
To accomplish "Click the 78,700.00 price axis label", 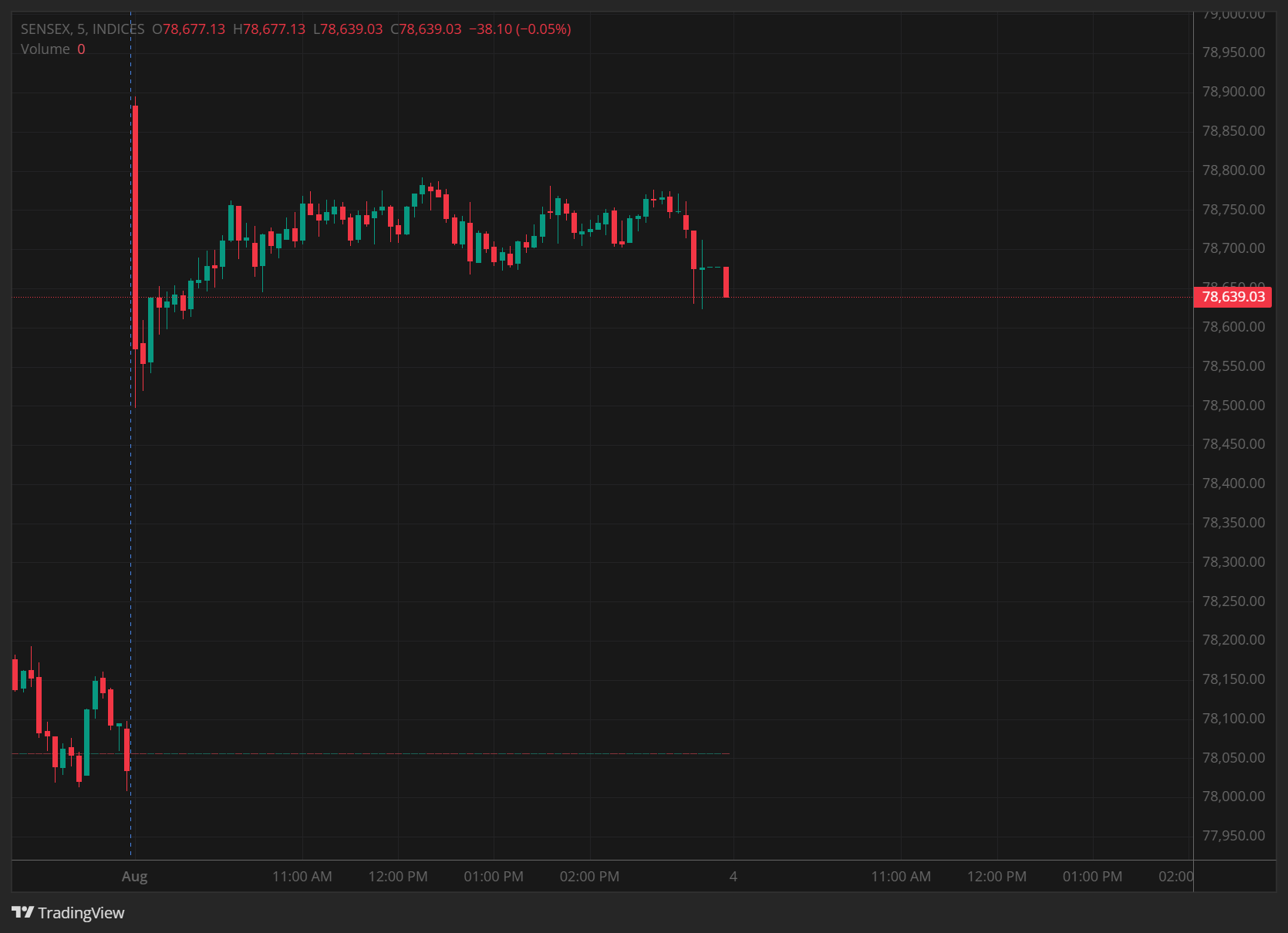I will pos(1233,248).
